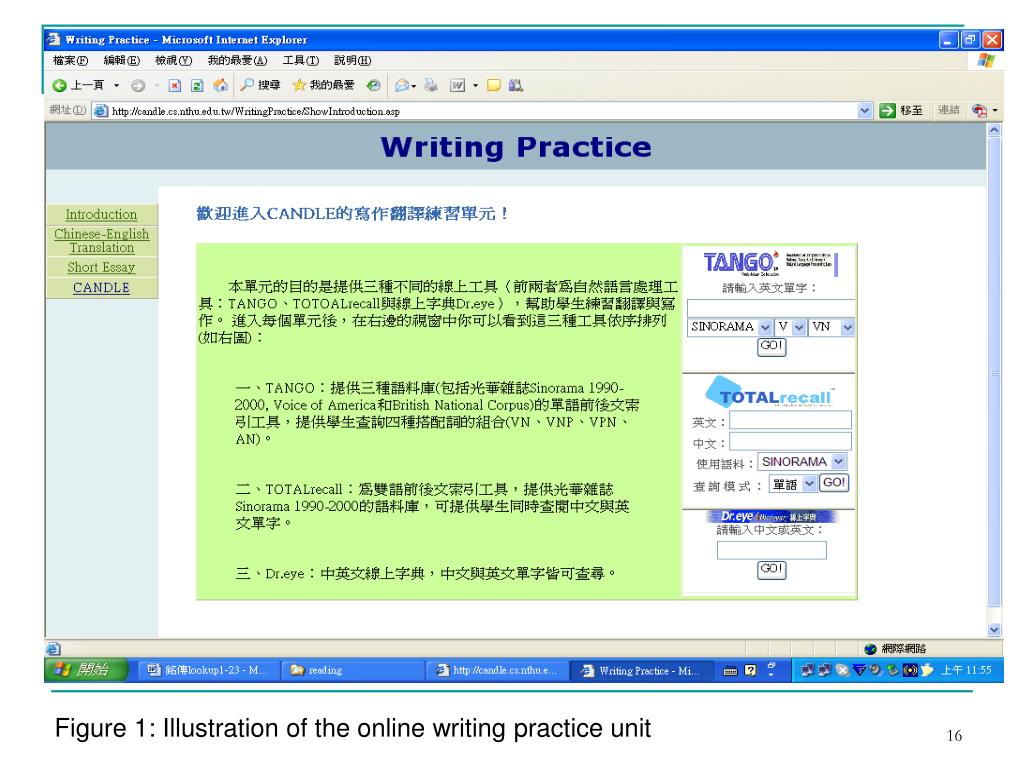Screen dimensions: 1024x768
Task: Click the GO! button in TOTALrecall
Action: (x=834, y=483)
